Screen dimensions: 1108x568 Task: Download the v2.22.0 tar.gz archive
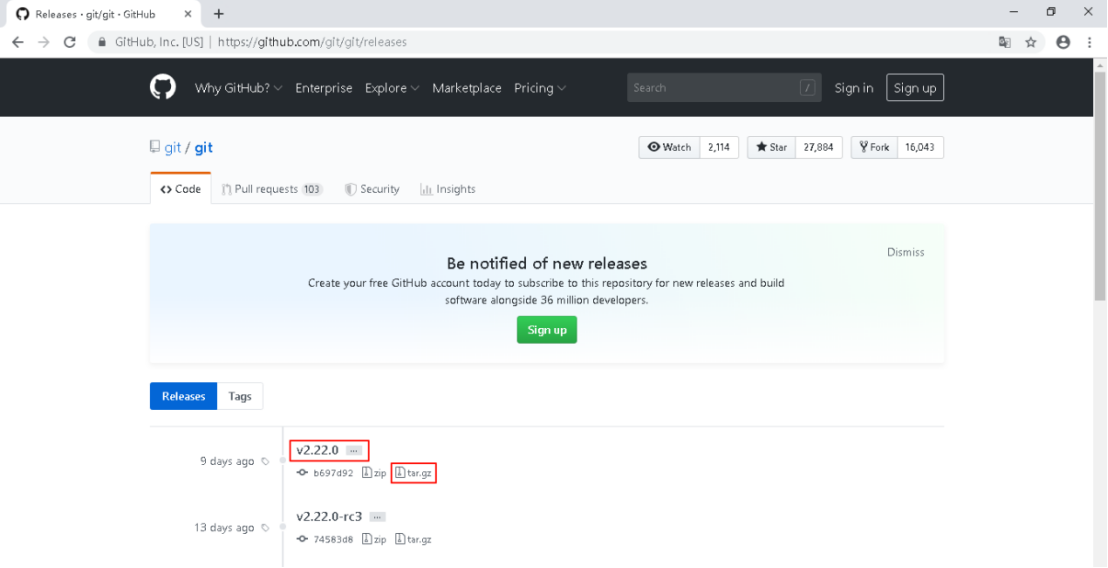pyautogui.click(x=413, y=473)
